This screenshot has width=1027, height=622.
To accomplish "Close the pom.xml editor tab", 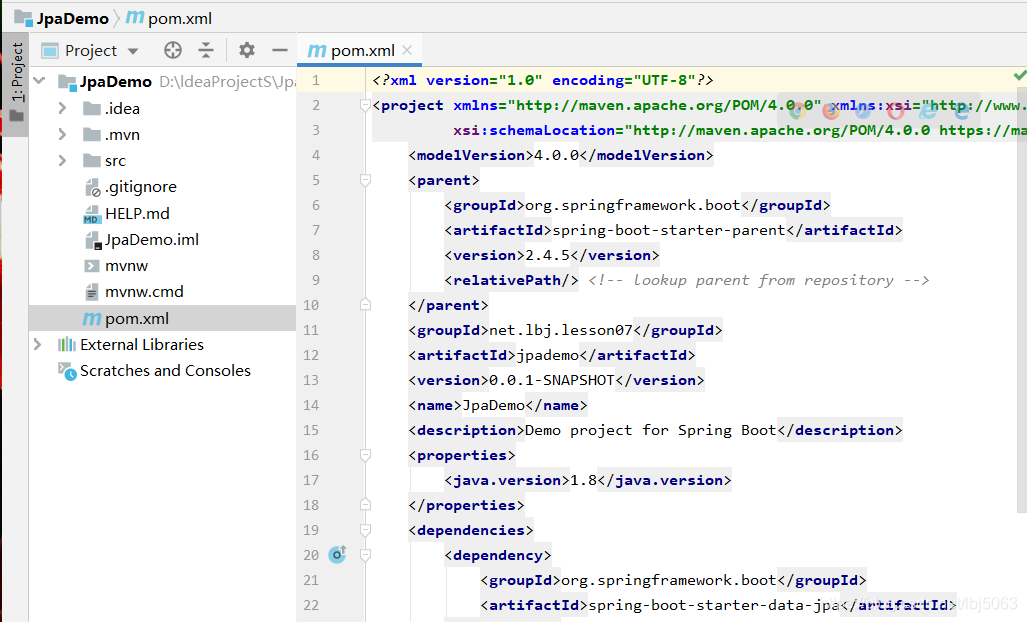I will [407, 50].
